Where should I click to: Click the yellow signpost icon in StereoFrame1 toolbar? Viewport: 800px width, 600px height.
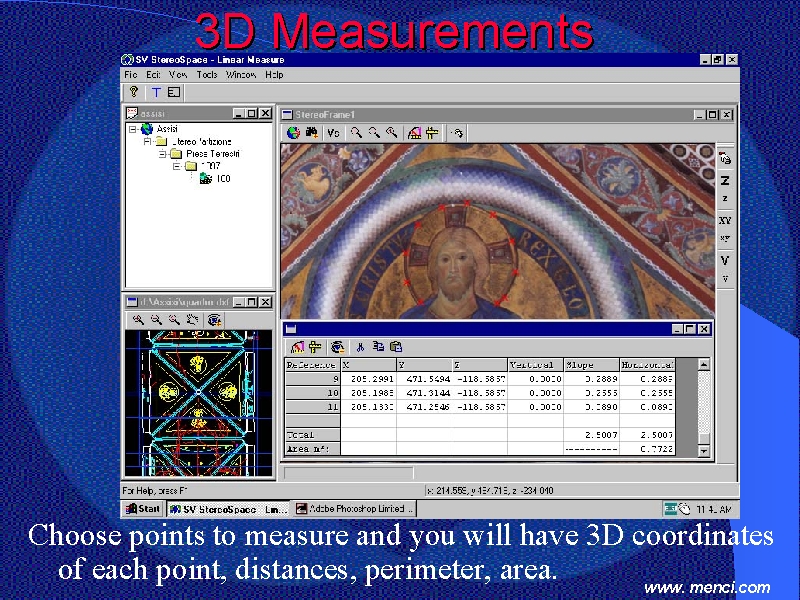[432, 133]
